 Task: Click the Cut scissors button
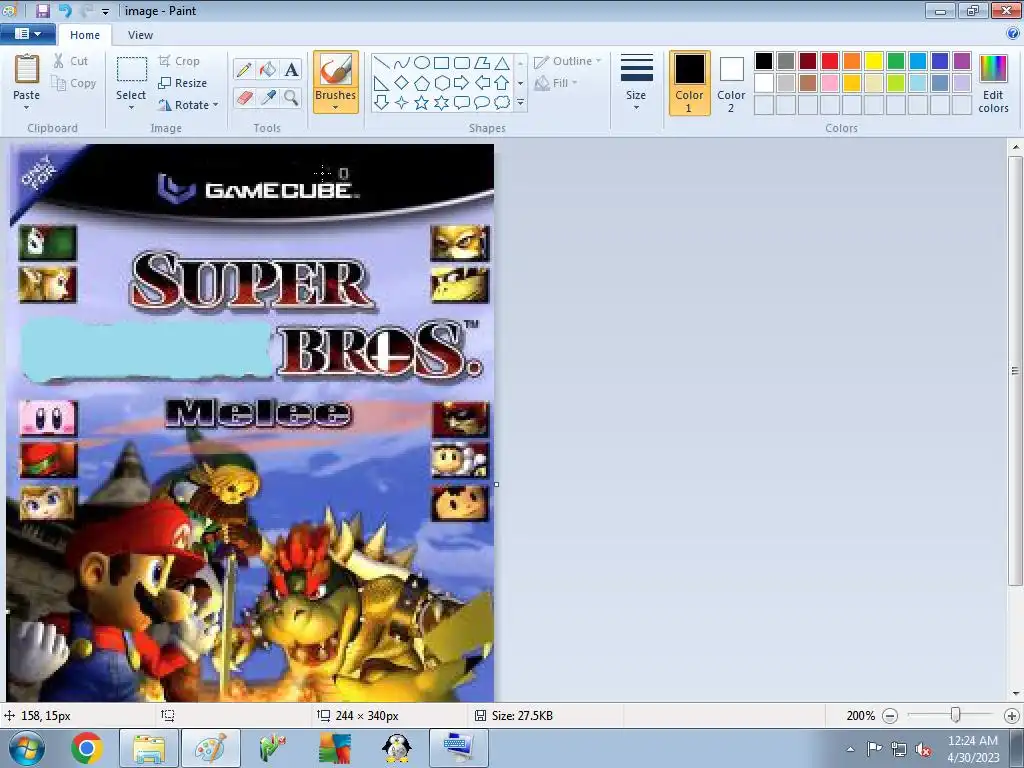coord(71,61)
